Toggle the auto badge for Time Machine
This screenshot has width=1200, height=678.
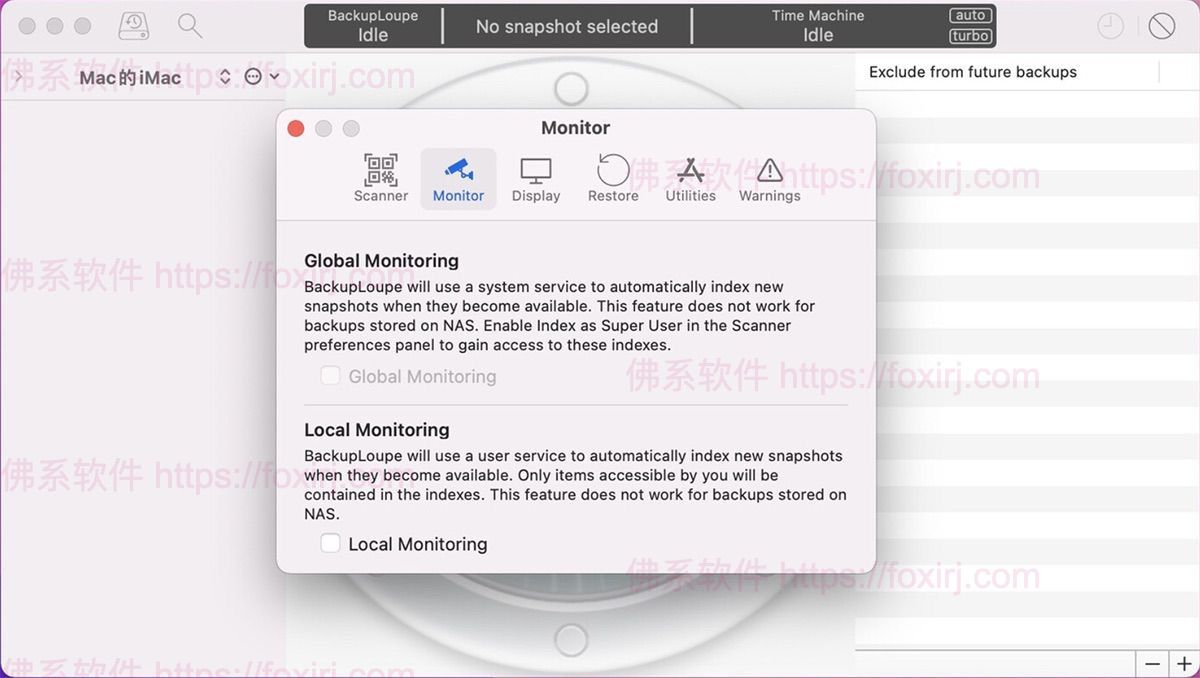point(970,16)
